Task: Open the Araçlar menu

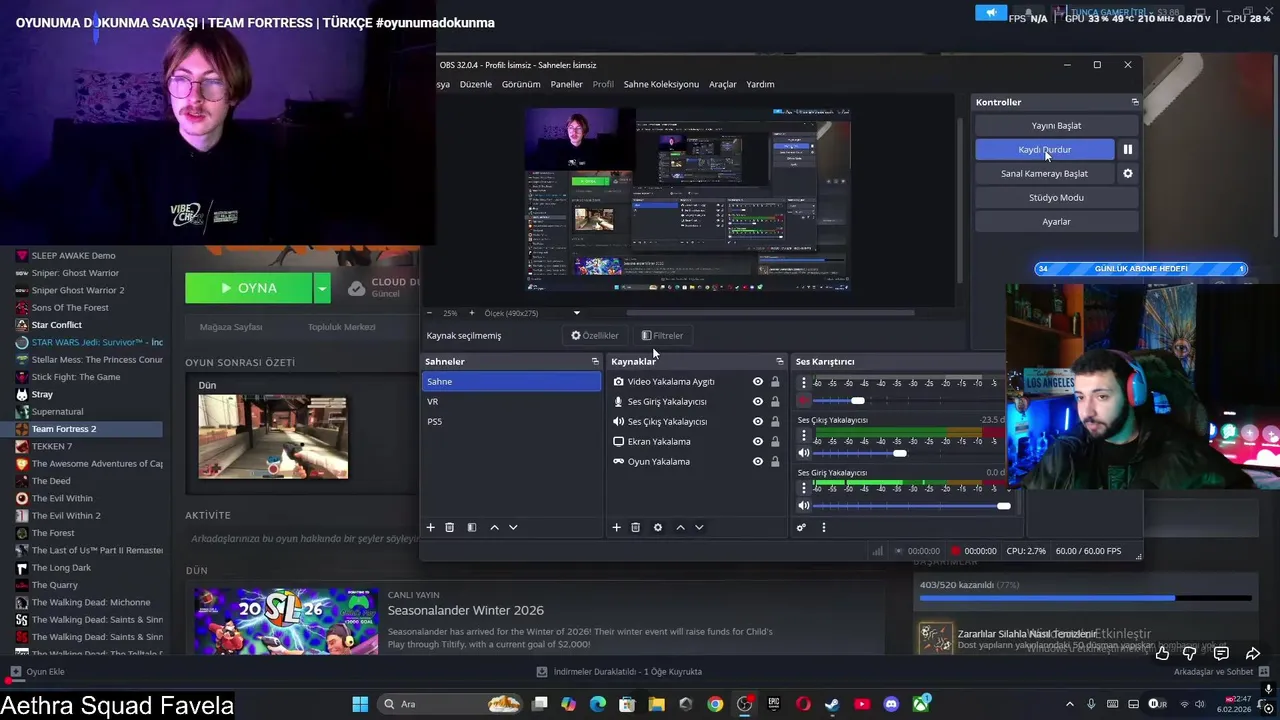Action: (723, 84)
